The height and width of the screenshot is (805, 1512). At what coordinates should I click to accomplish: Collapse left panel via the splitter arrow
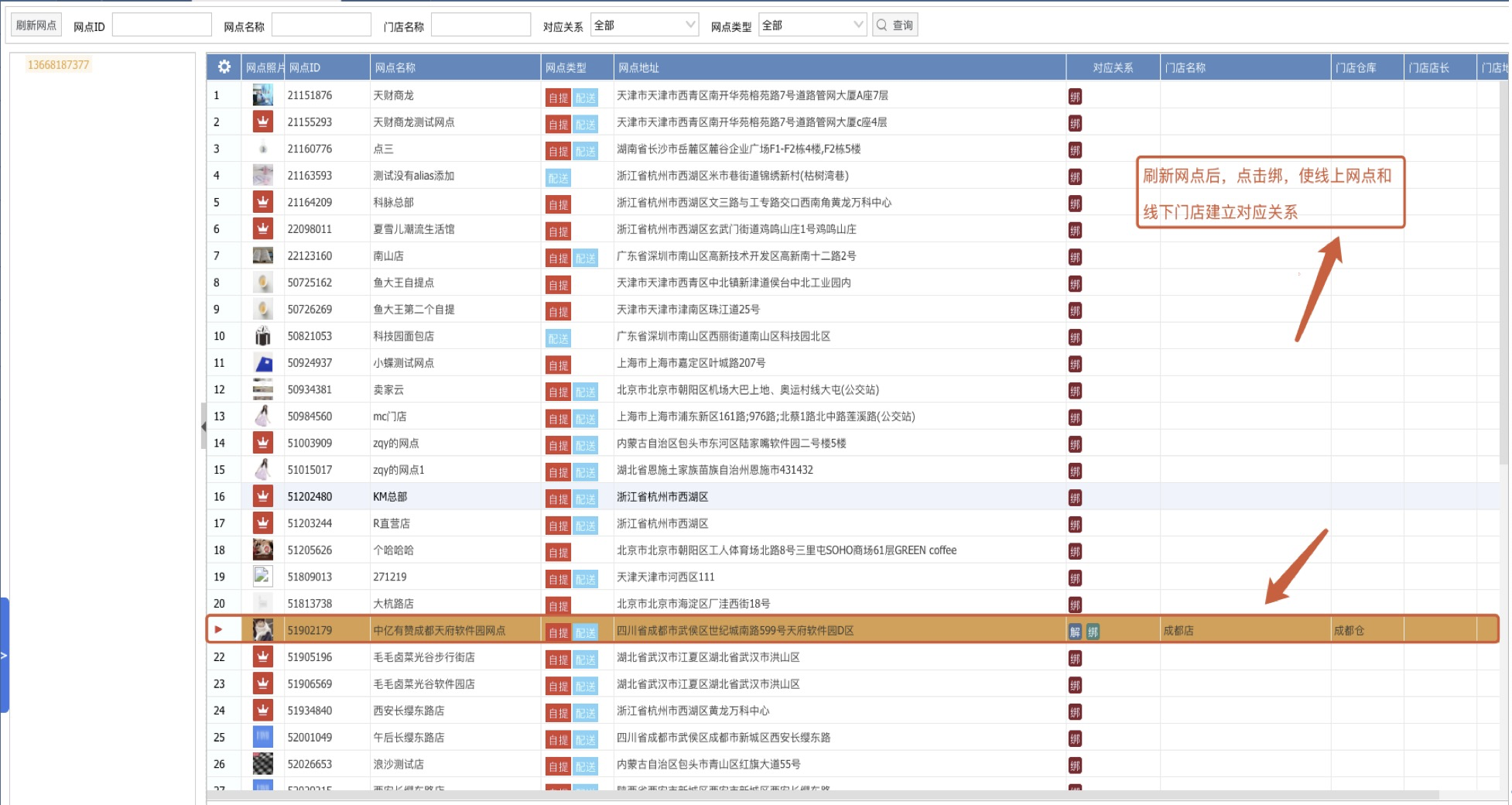[204, 426]
